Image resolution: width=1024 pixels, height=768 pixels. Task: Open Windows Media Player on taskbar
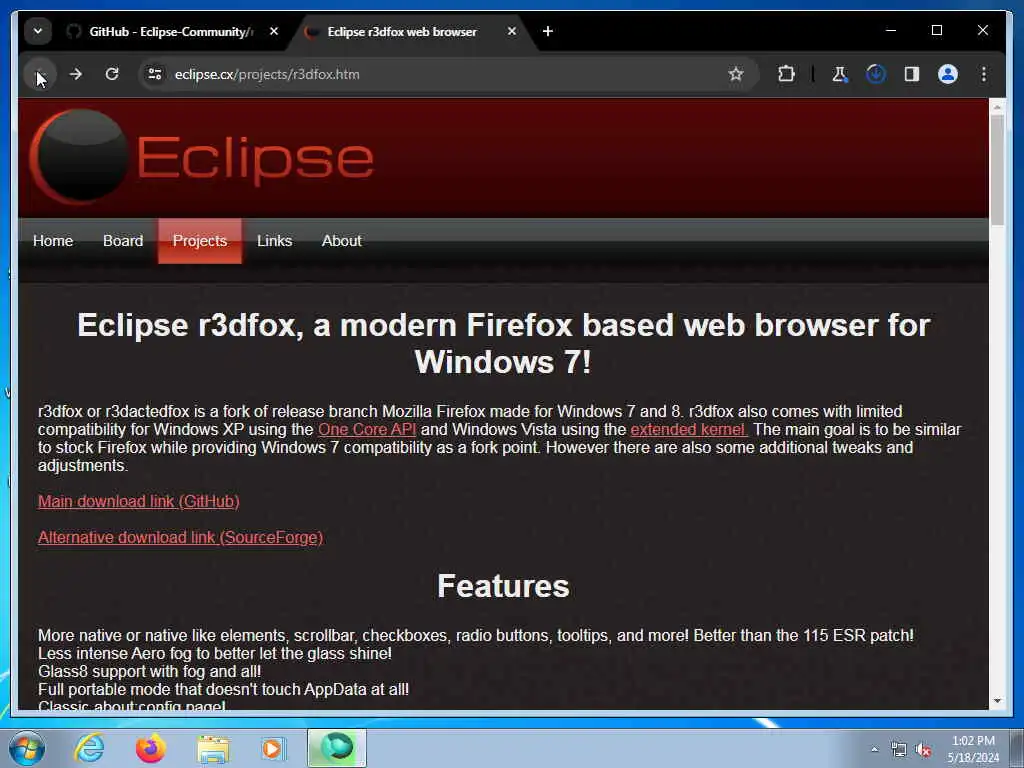[273, 748]
